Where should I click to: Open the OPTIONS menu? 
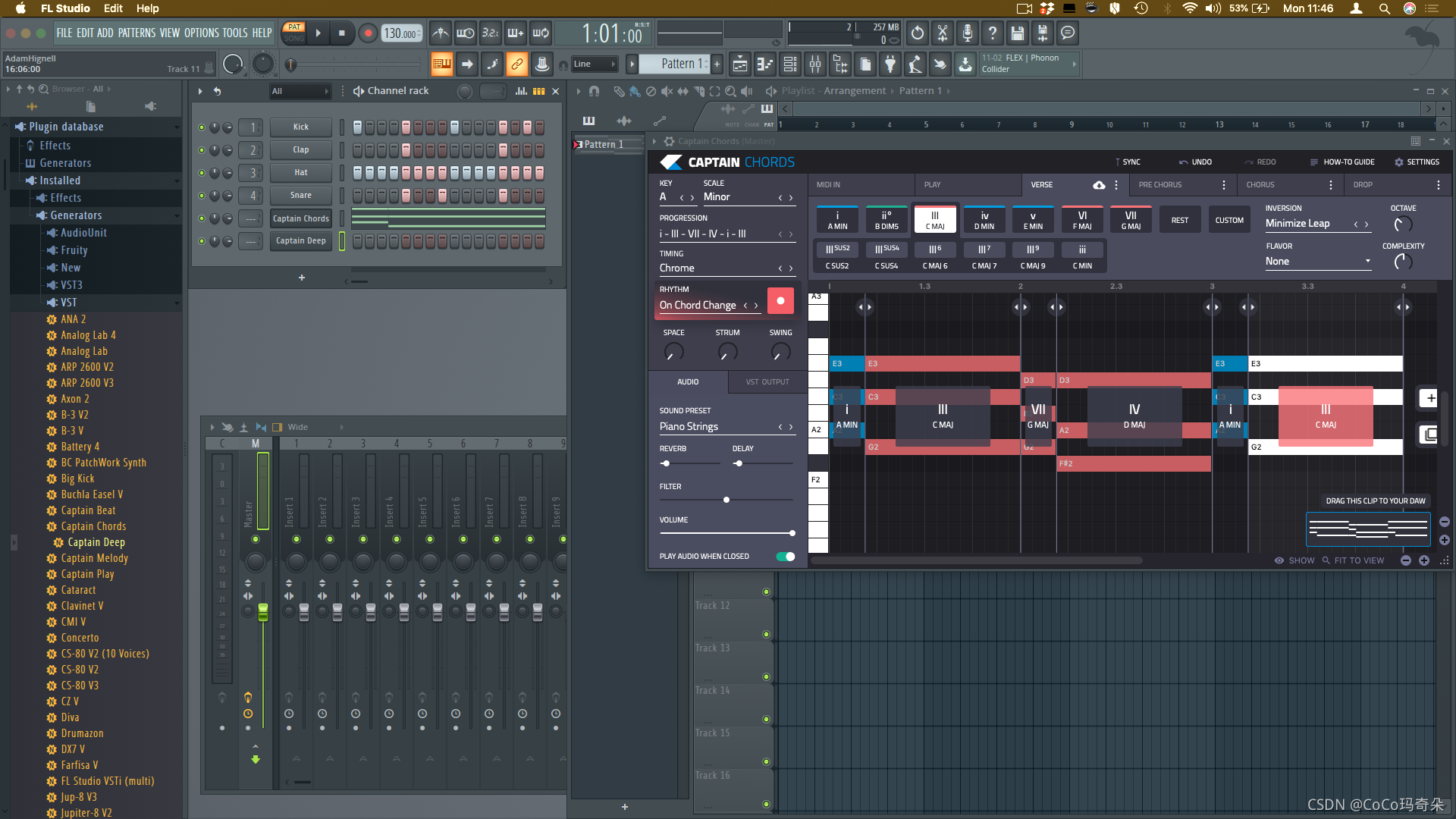(202, 33)
